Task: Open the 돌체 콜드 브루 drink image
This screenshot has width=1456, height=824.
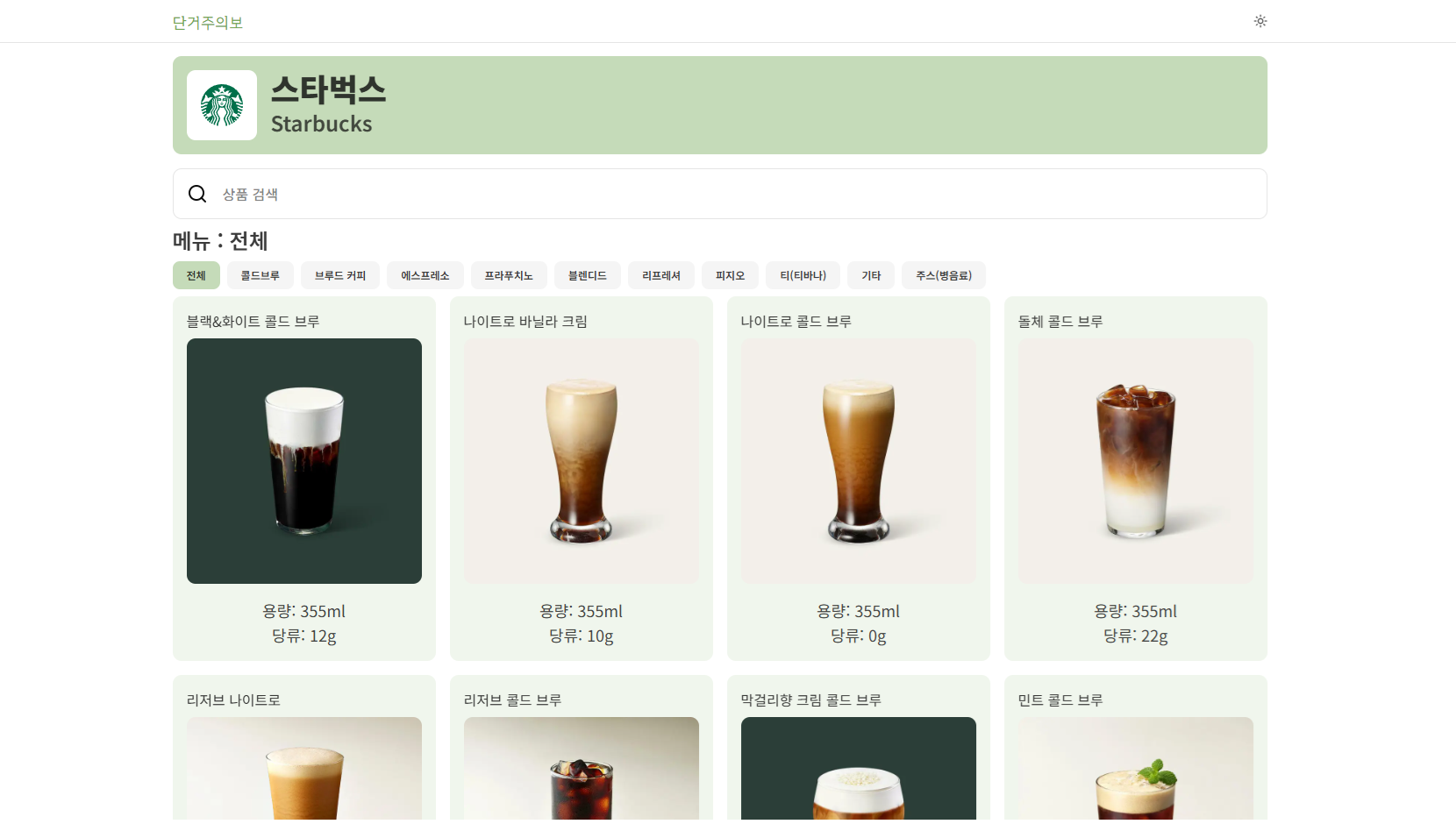Action: pos(1136,461)
